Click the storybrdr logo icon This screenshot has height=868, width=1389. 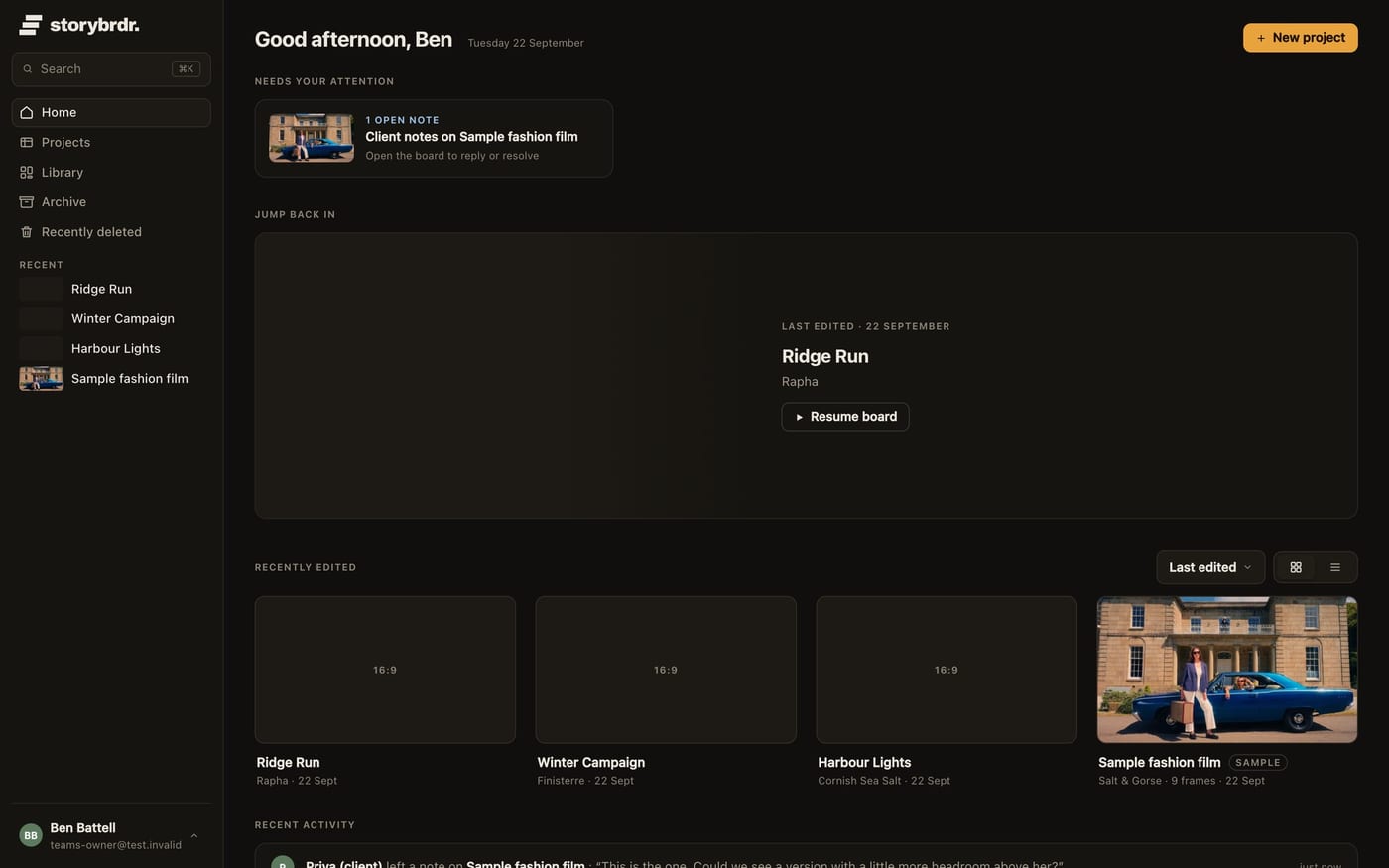click(x=31, y=25)
